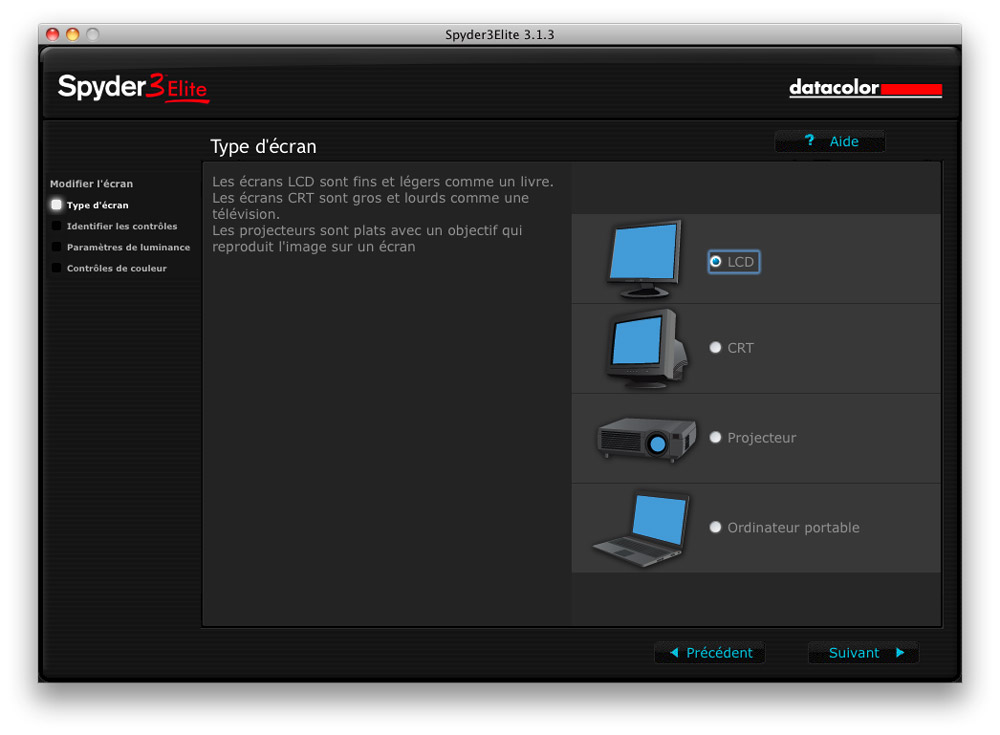Click the datacolor logo
This screenshot has width=1000, height=735.
(865, 87)
